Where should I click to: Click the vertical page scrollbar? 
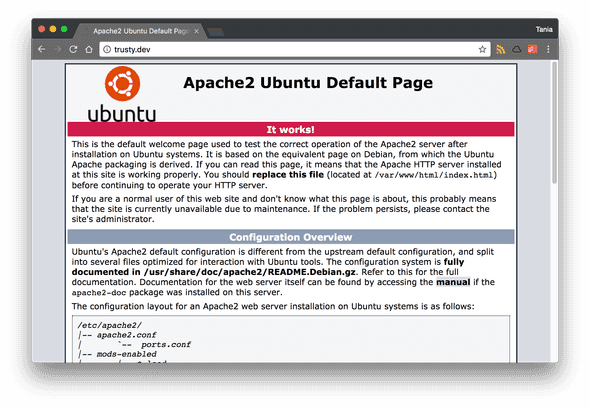click(x=554, y=123)
